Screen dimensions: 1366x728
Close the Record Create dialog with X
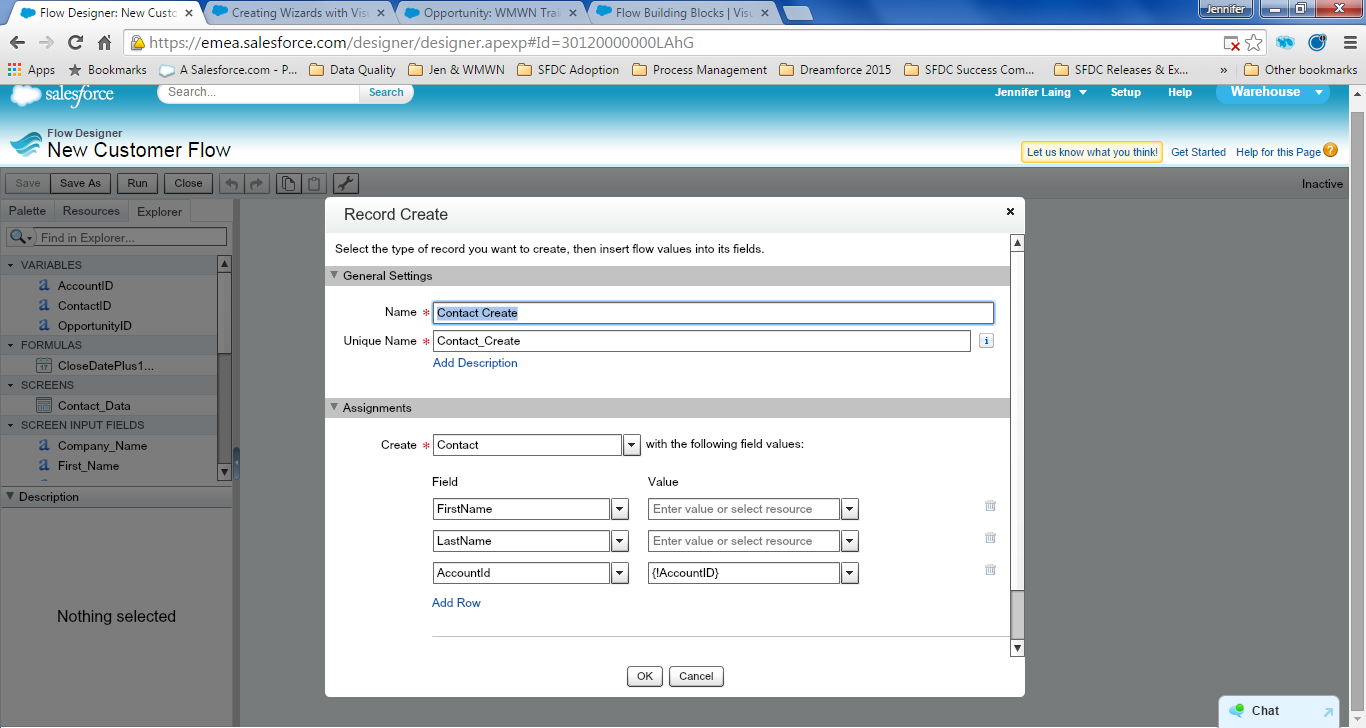(x=1010, y=212)
